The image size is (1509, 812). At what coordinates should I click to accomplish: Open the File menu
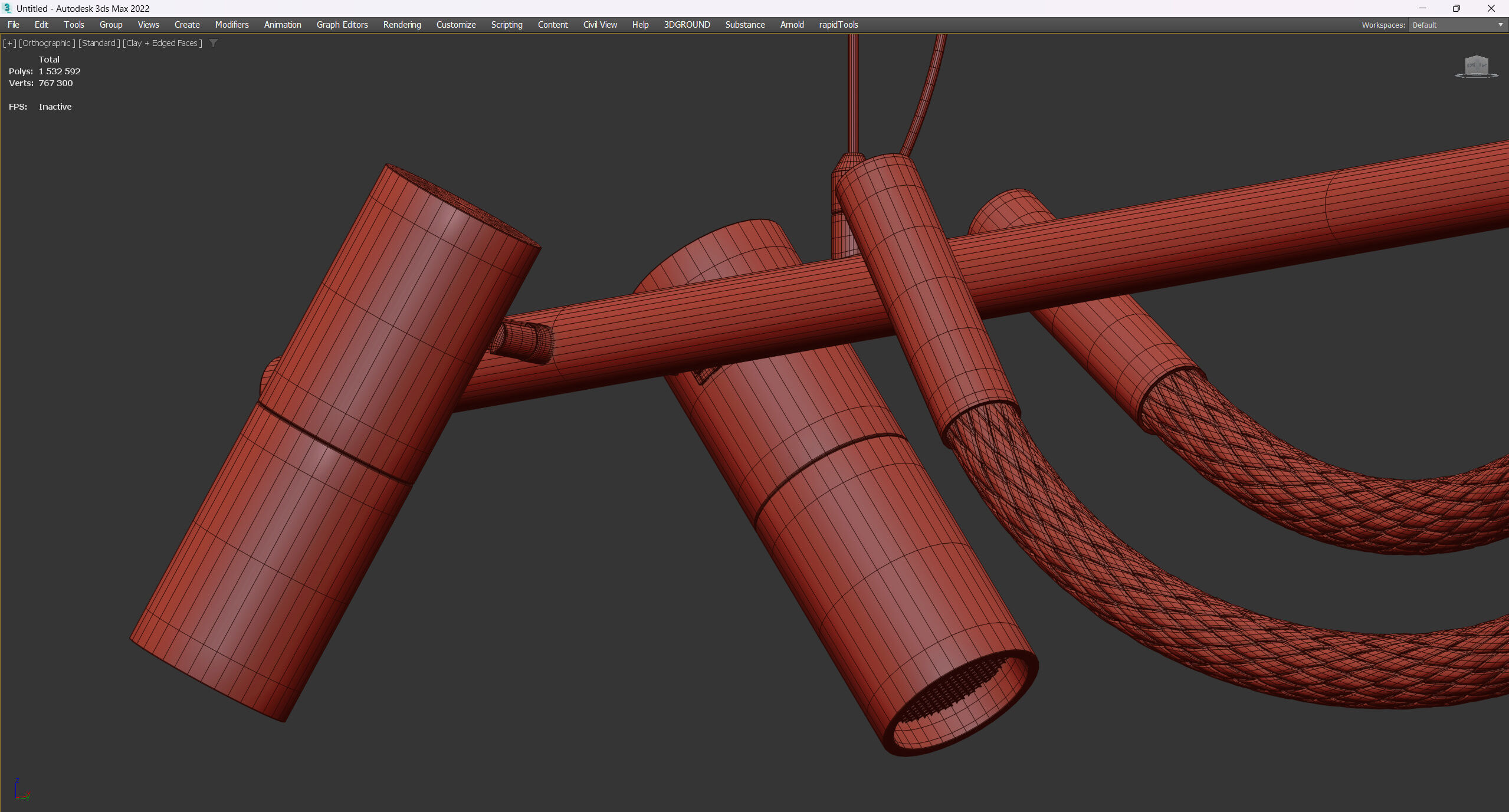point(13,25)
